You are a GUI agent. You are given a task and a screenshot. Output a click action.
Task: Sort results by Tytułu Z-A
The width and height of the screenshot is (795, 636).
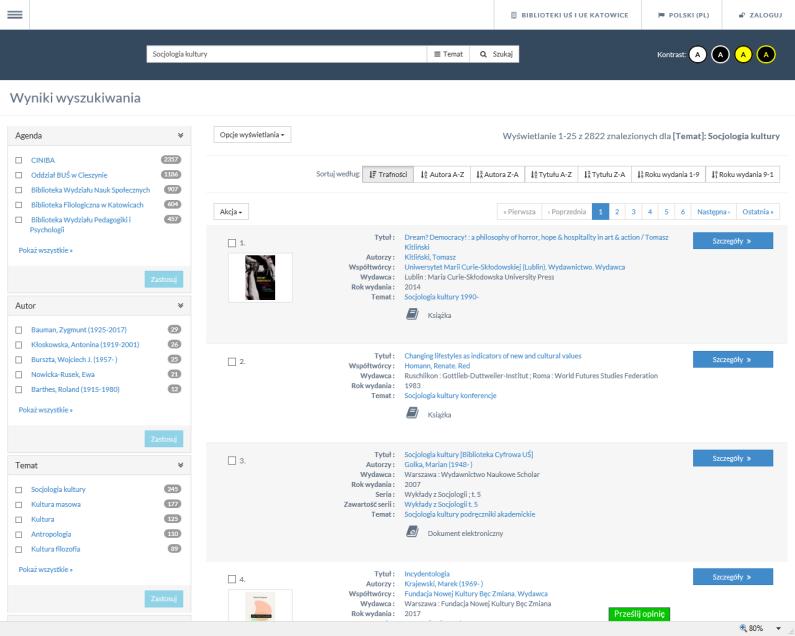604,174
